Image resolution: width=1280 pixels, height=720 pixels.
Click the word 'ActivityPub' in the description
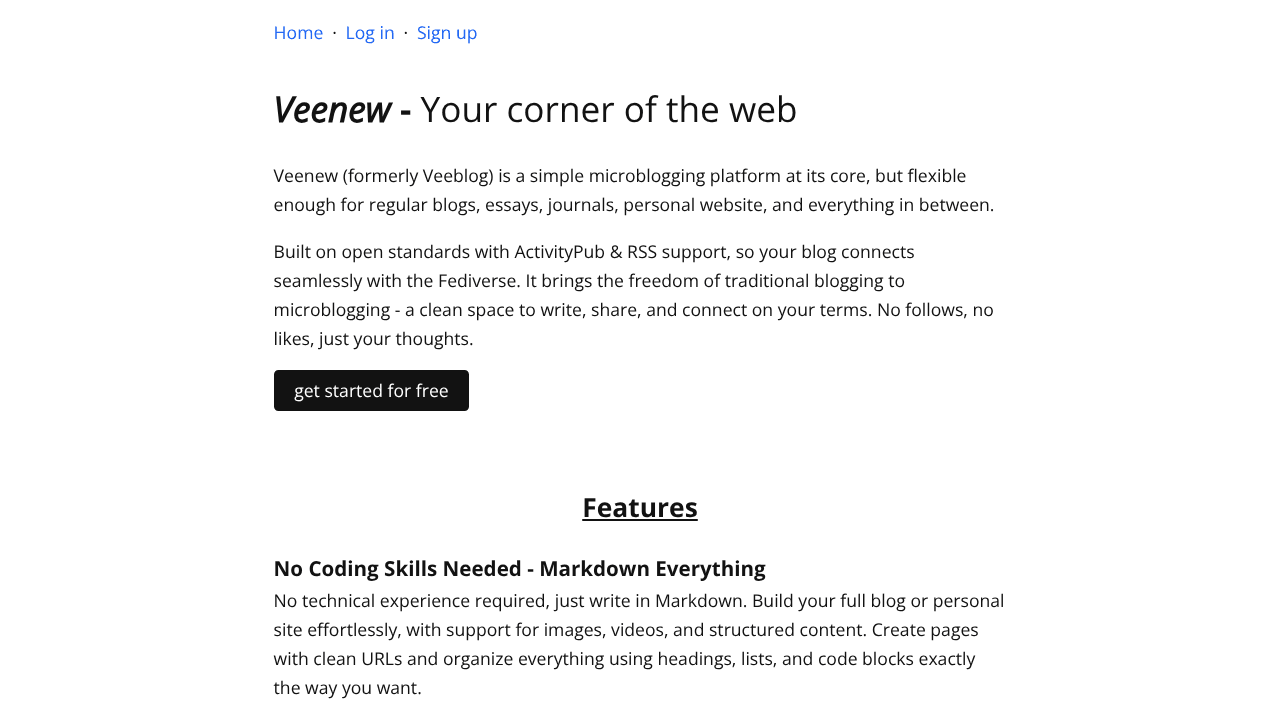click(x=560, y=252)
